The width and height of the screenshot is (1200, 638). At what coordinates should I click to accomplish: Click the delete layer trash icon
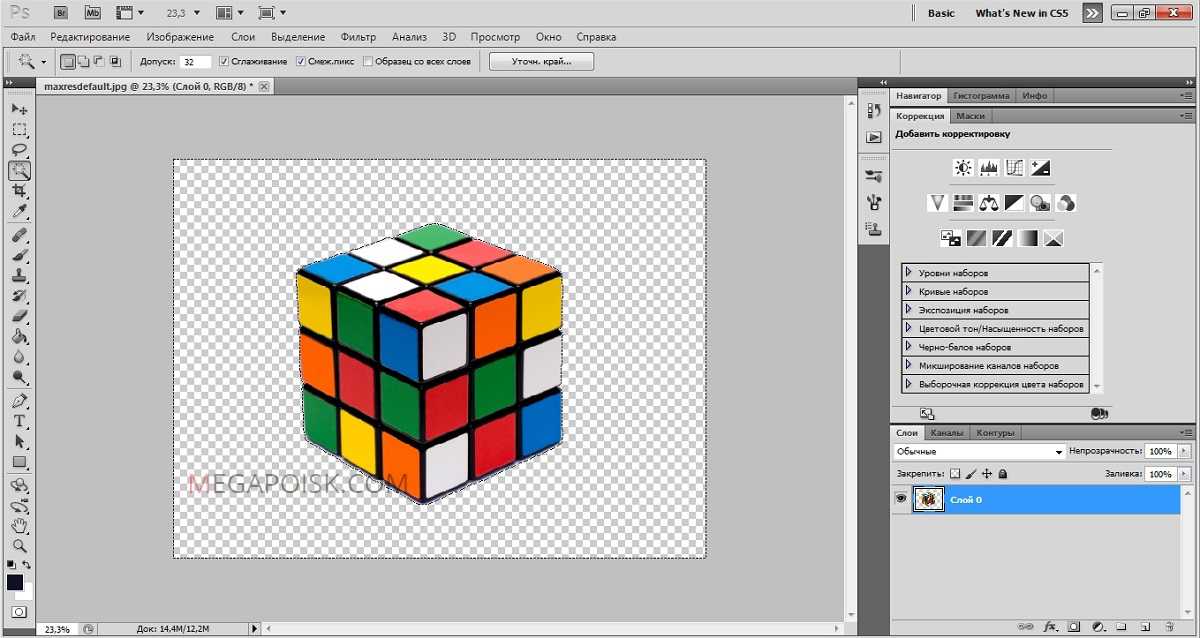[x=1168, y=626]
